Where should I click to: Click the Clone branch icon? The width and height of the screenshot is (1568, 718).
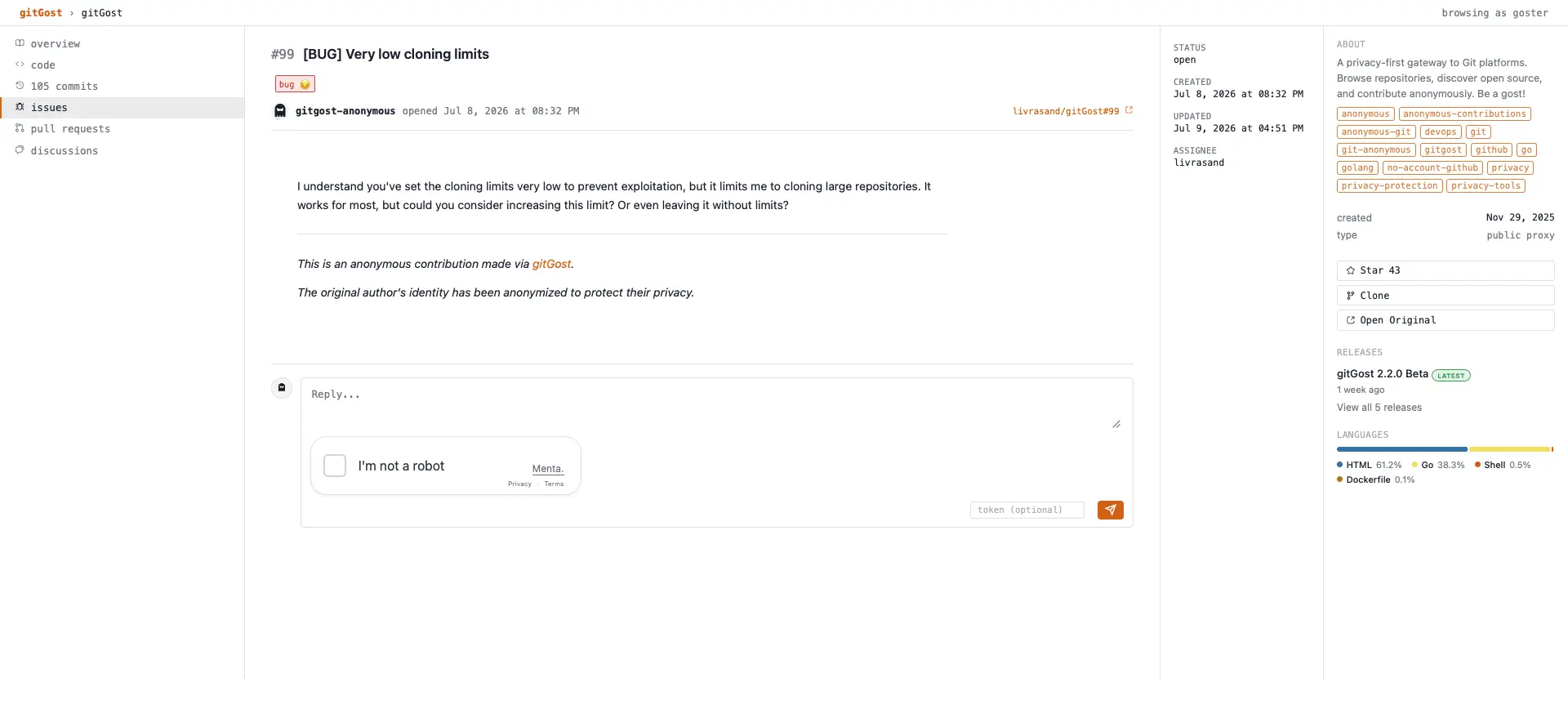click(1351, 296)
